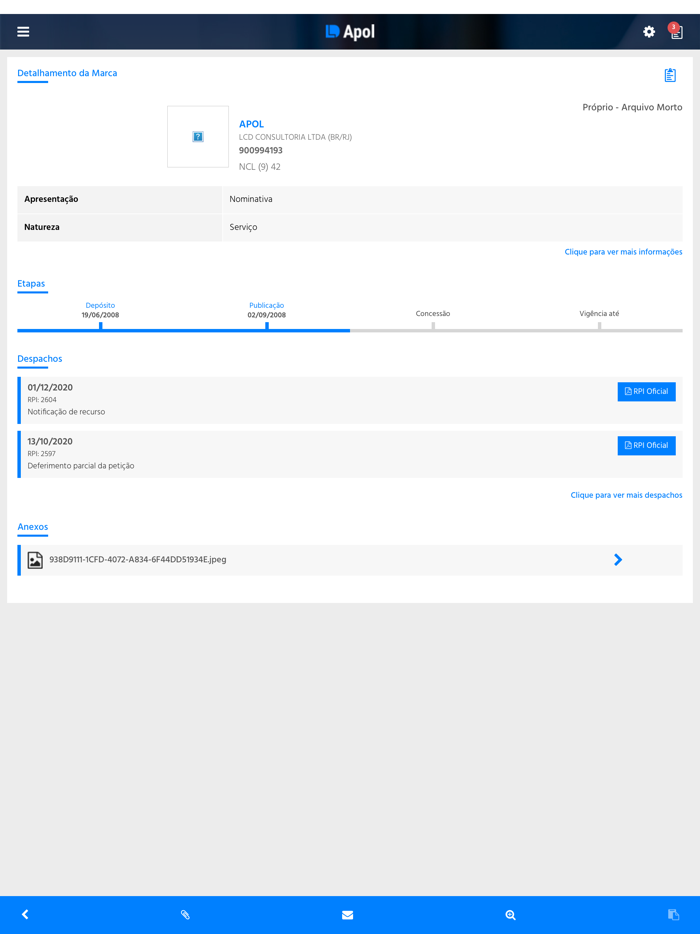700x934 pixels.
Task: Select 'RPI: 2604' text
Action: coord(42,400)
